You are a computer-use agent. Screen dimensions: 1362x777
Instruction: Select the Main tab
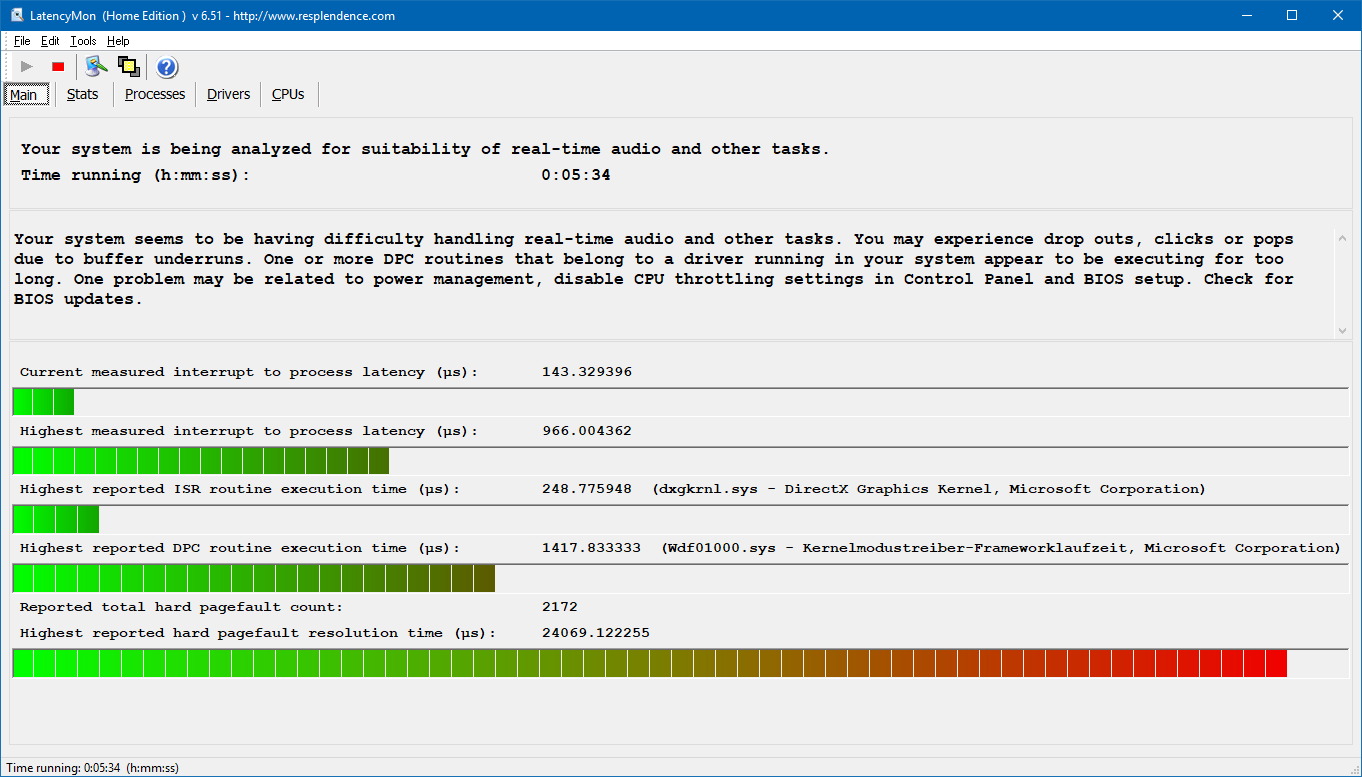coord(26,95)
